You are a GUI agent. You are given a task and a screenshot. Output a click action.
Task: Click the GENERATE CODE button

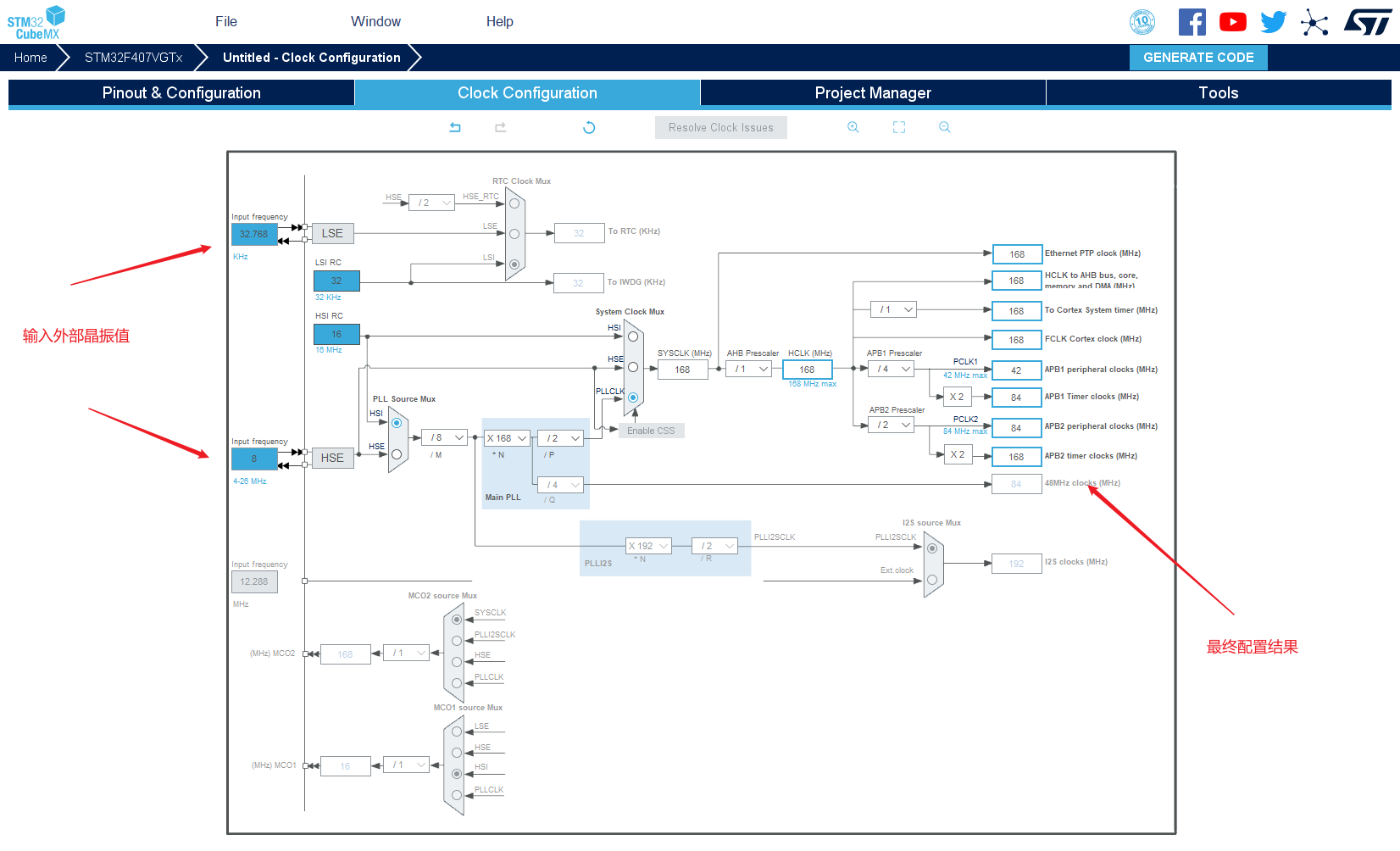point(1198,58)
